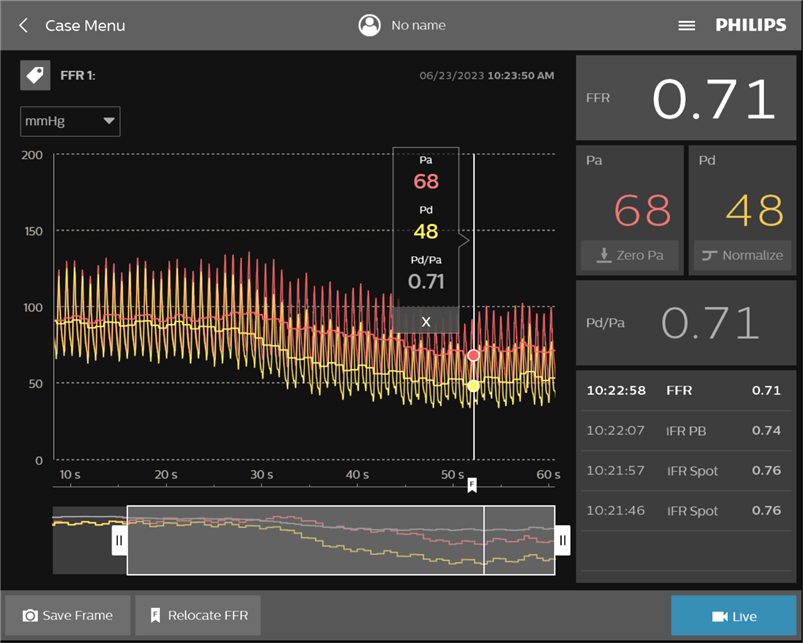
Task: Click Save Frame button
Action: [x=68, y=615]
